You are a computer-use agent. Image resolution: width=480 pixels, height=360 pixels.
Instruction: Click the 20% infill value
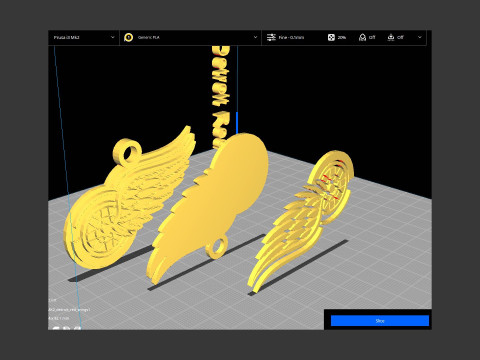point(342,38)
